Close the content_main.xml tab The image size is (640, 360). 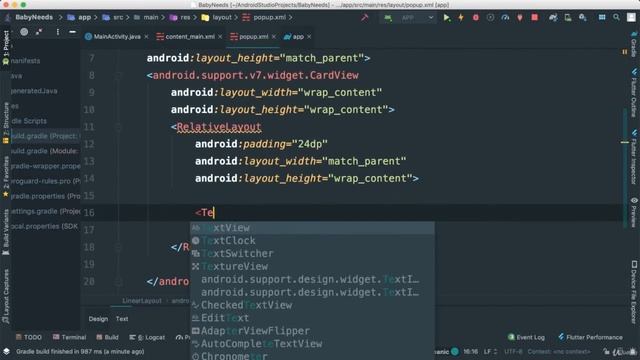coord(220,37)
